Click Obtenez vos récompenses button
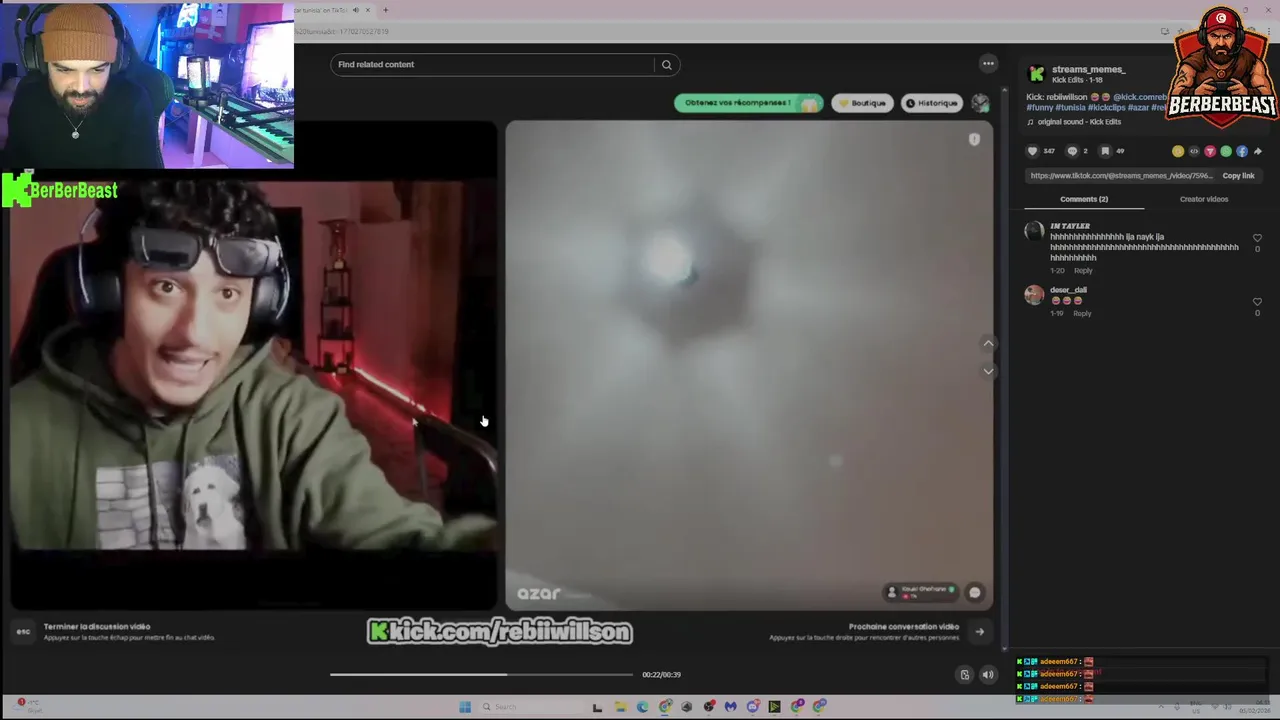This screenshot has height=720, width=1280. pyautogui.click(x=748, y=103)
